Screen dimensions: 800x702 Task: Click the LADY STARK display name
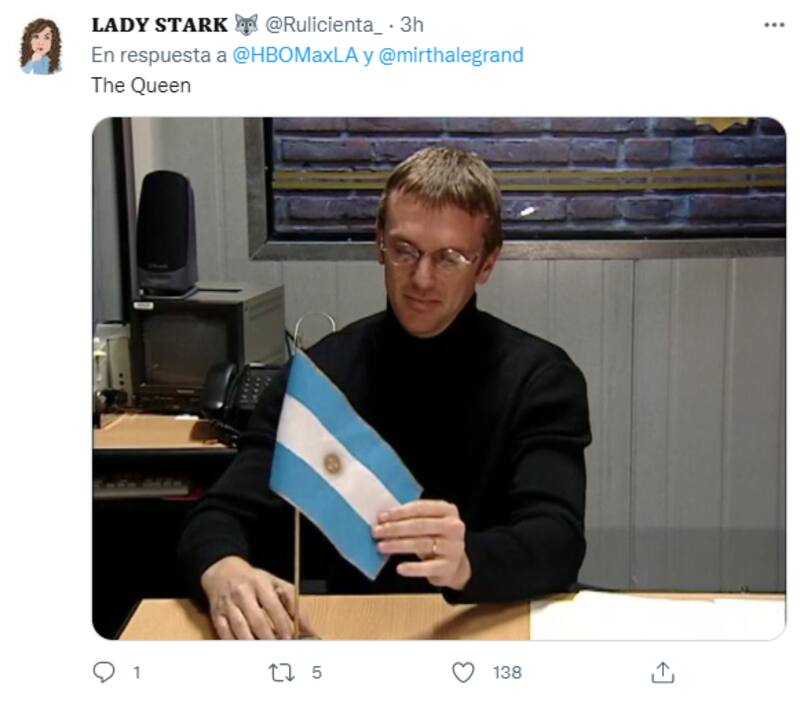pyautogui.click(x=159, y=24)
